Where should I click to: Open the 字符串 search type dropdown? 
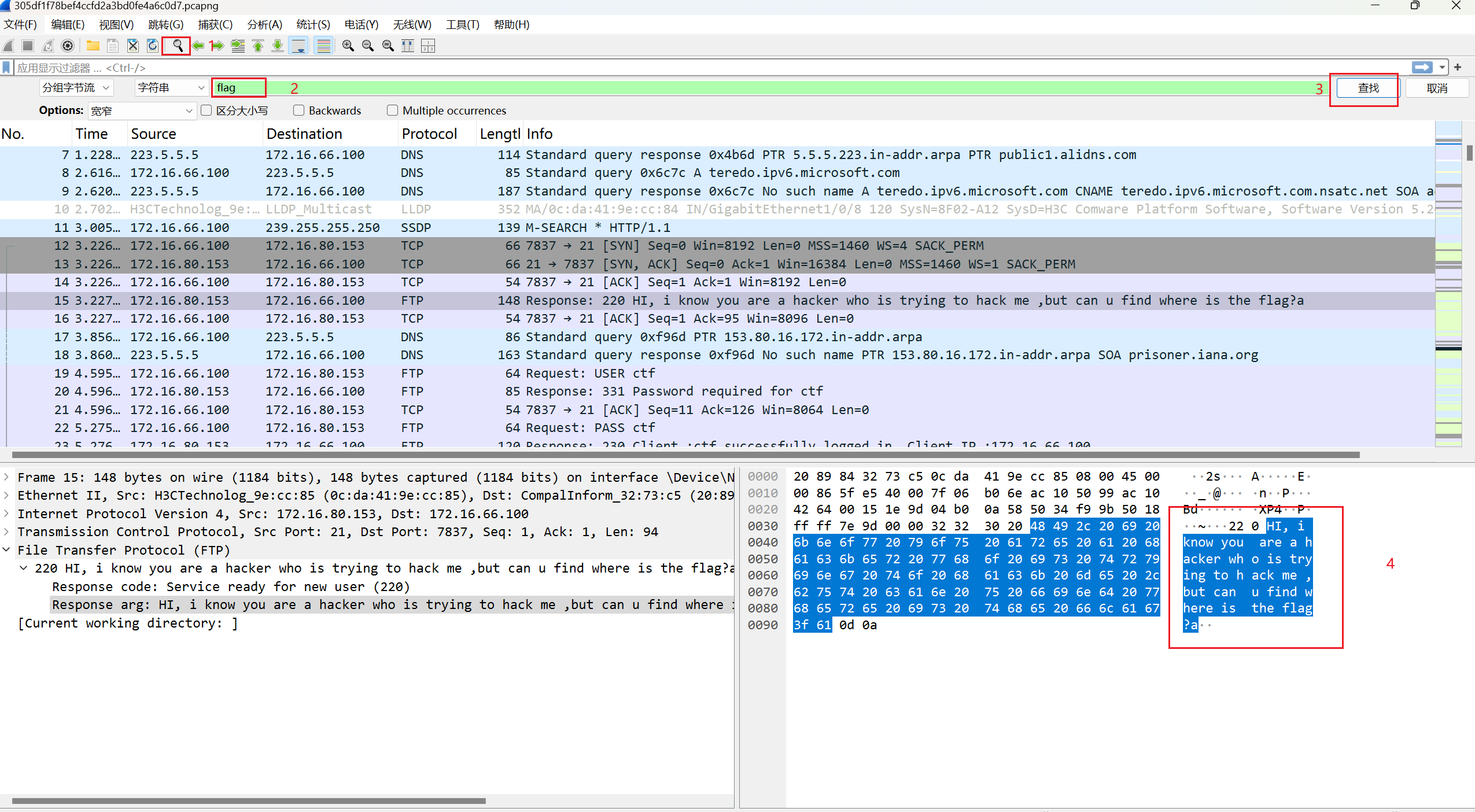coord(171,88)
